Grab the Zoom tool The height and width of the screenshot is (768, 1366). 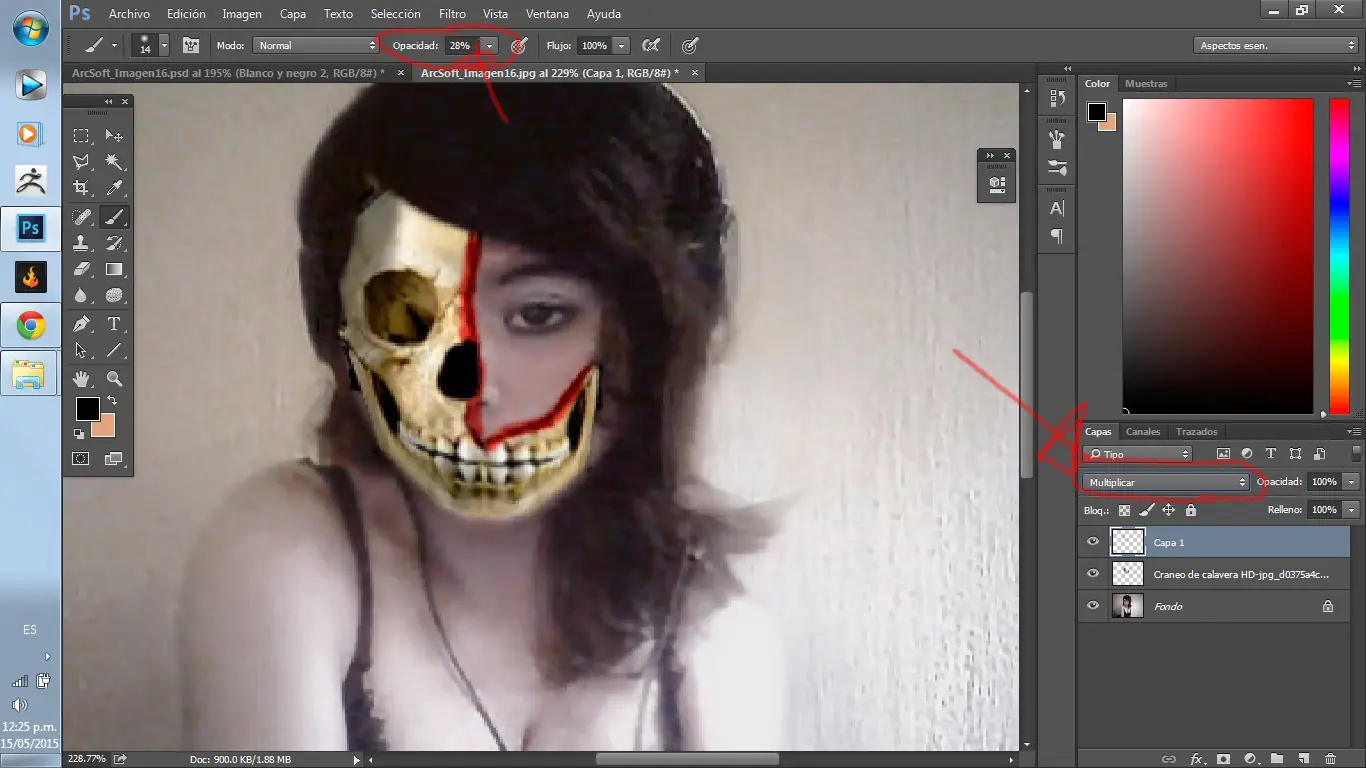[114, 378]
